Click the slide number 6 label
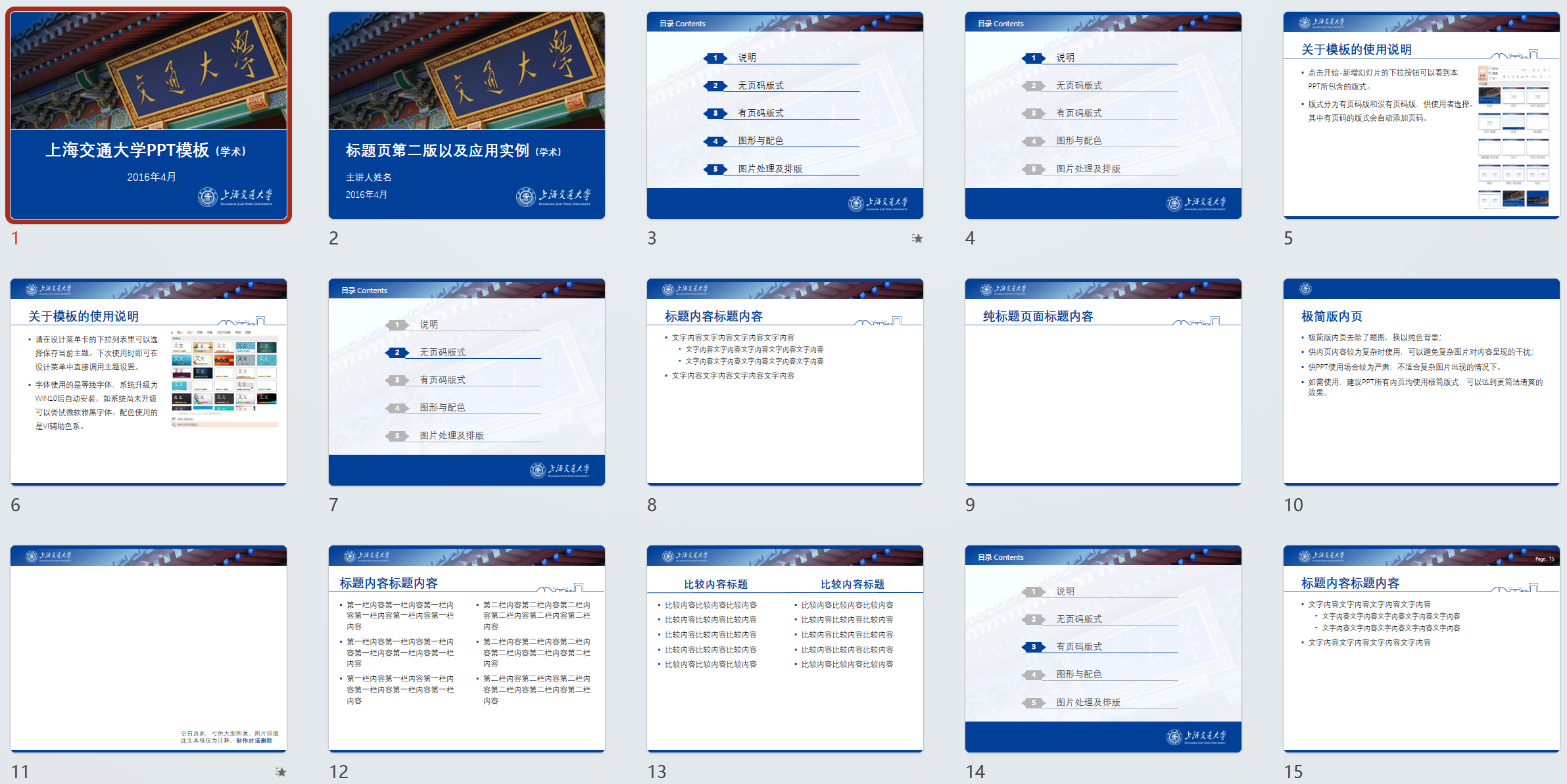Image resolution: width=1567 pixels, height=784 pixels. tap(16, 505)
